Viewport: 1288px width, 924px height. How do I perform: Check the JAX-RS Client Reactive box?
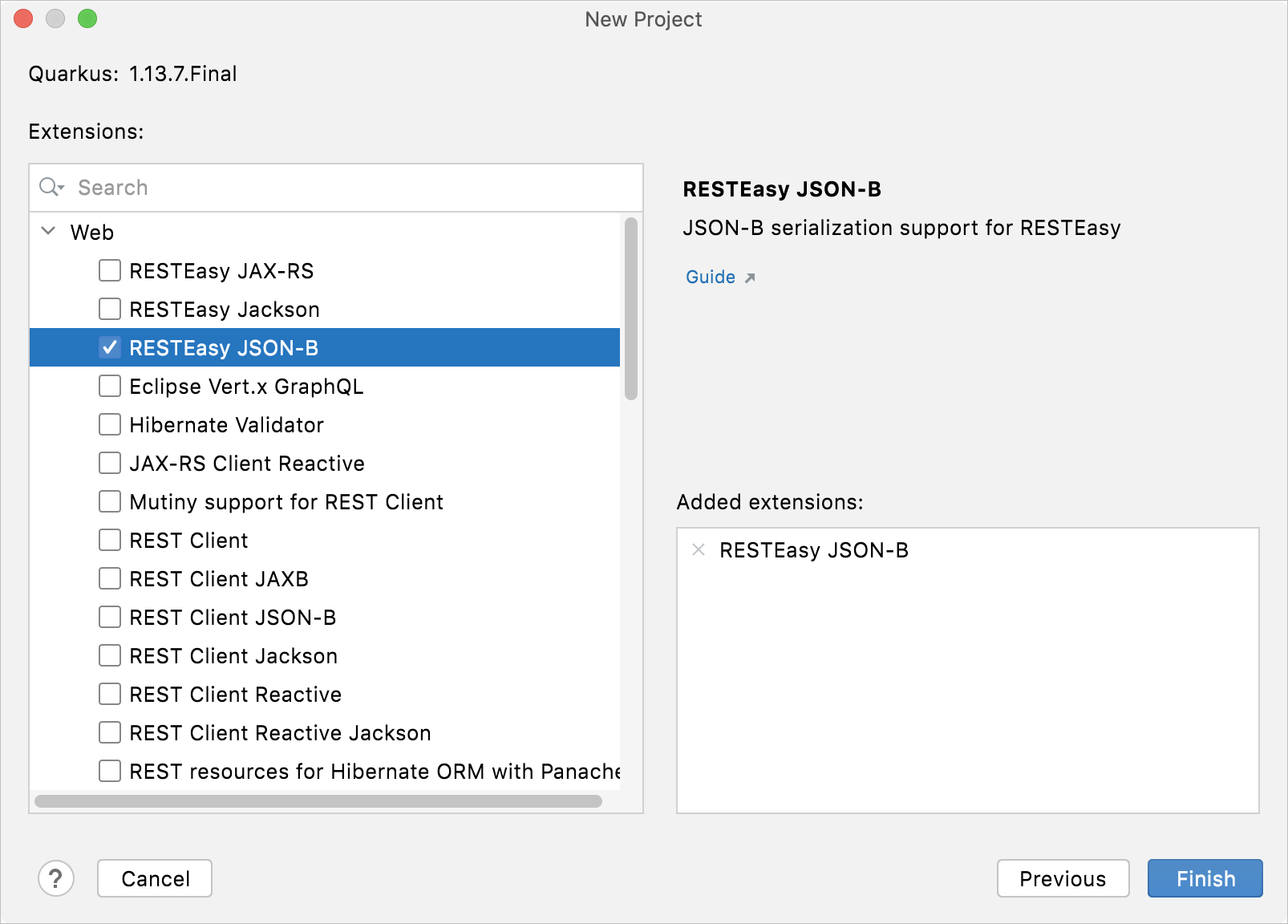(x=110, y=463)
